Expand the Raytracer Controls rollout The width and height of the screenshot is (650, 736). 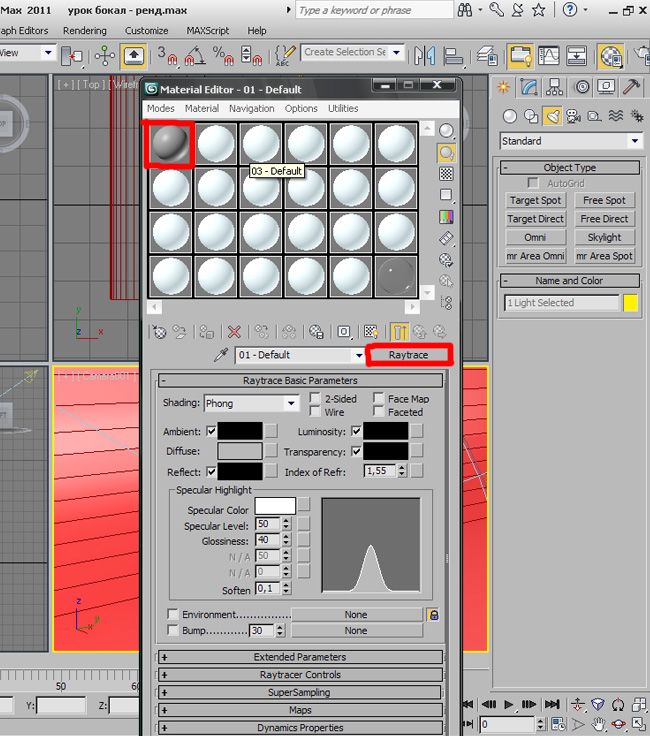coord(300,675)
